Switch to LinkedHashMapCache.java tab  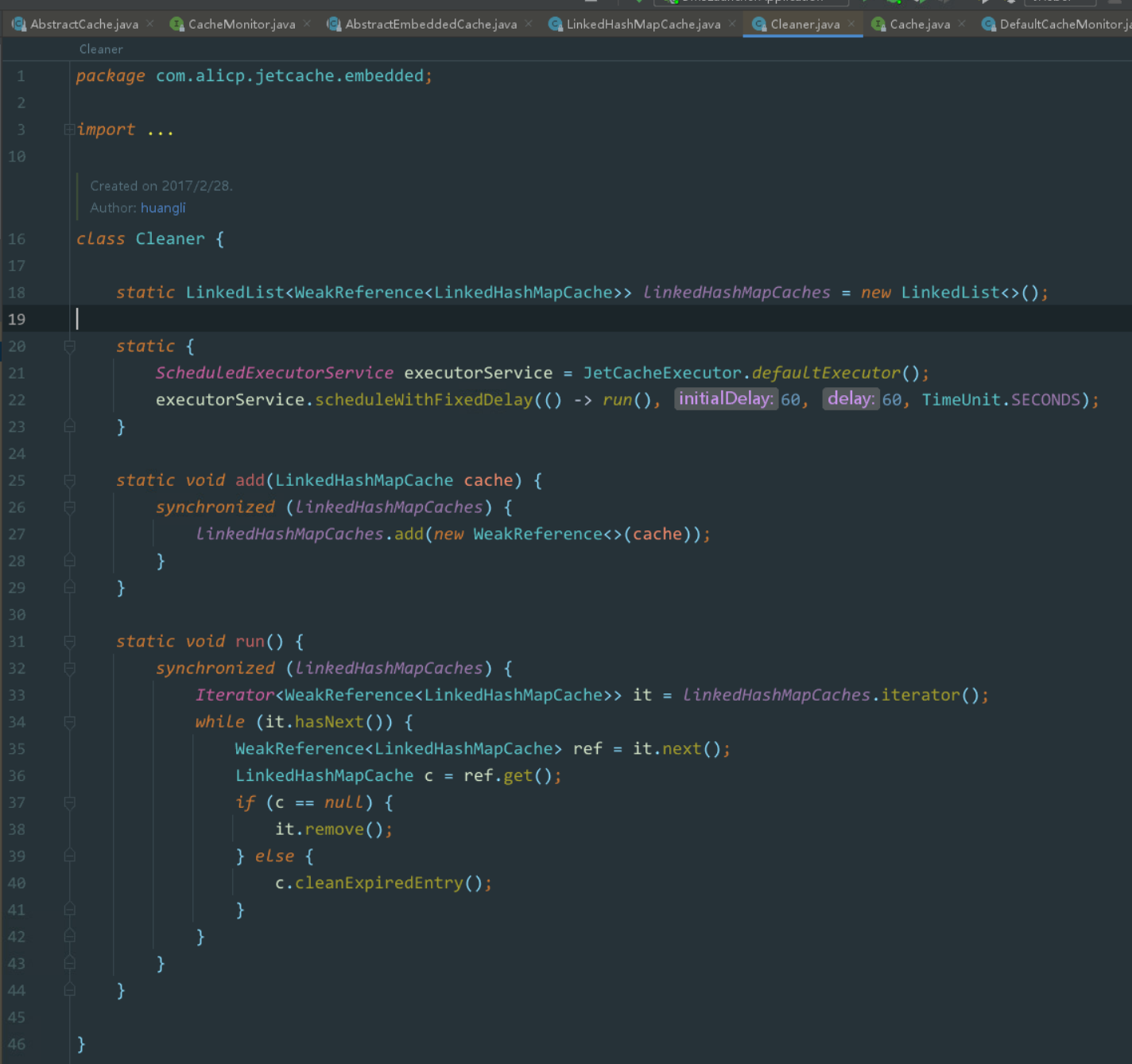click(x=643, y=25)
